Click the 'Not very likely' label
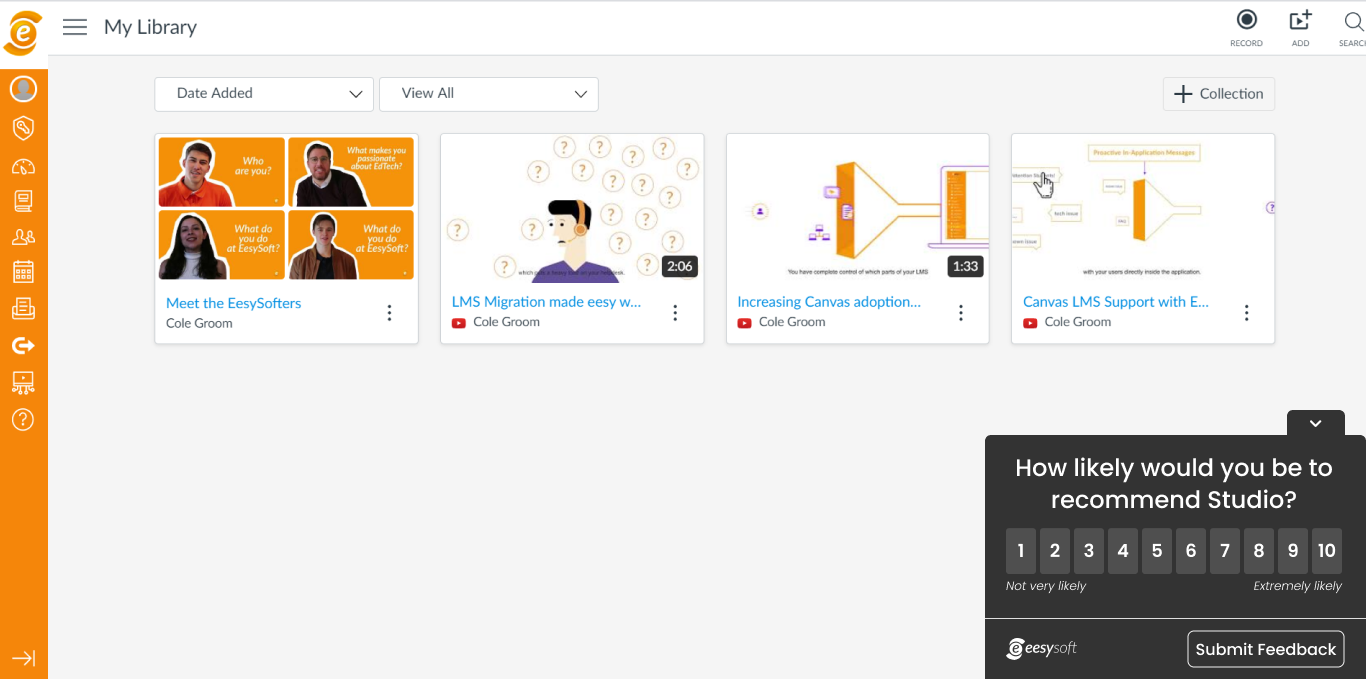 point(1046,586)
